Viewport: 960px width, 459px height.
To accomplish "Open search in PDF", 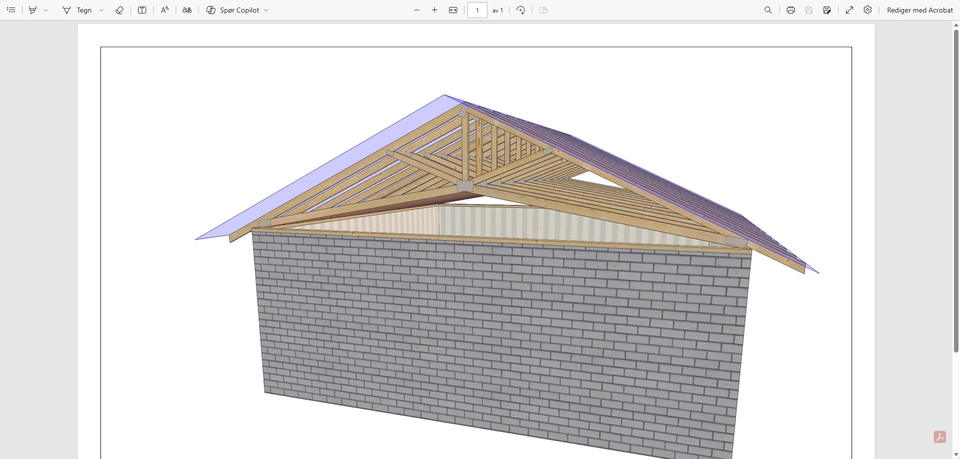I will (x=768, y=10).
